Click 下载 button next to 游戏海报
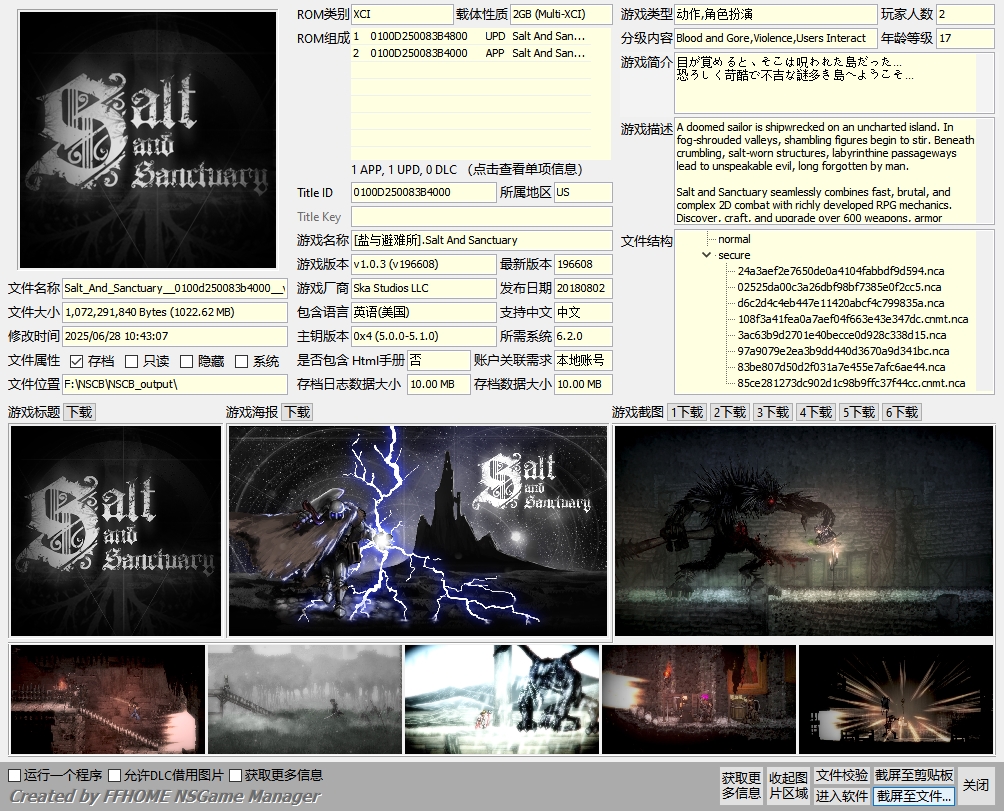Screen dimensions: 1004x811 click(x=297, y=412)
